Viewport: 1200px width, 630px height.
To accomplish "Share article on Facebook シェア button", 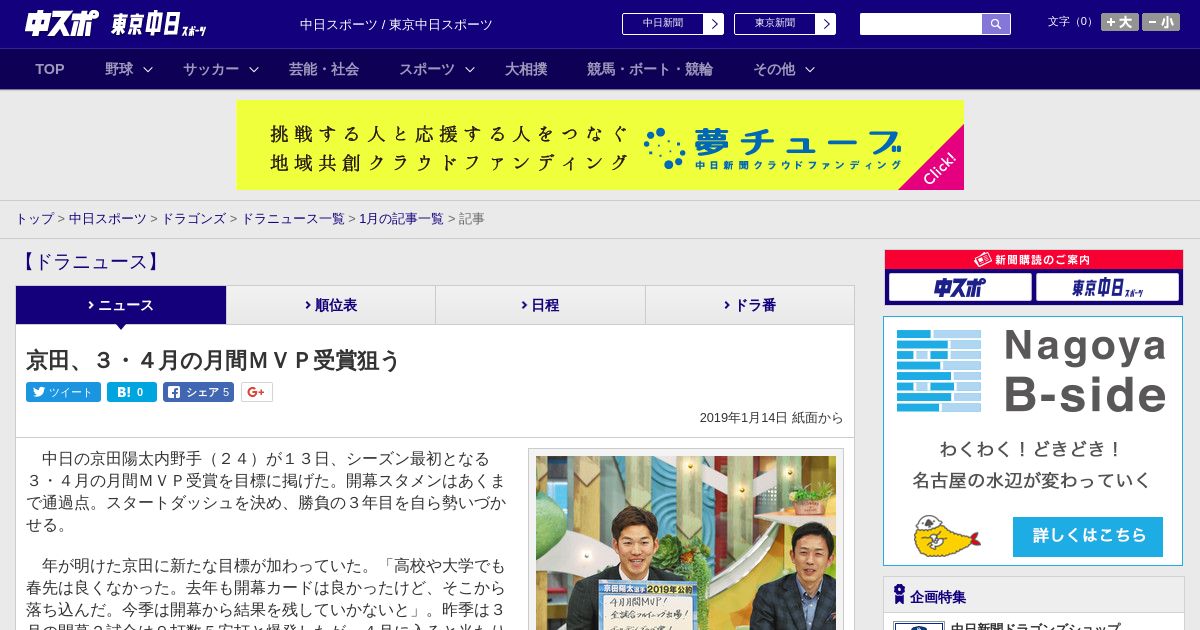I will tap(199, 392).
